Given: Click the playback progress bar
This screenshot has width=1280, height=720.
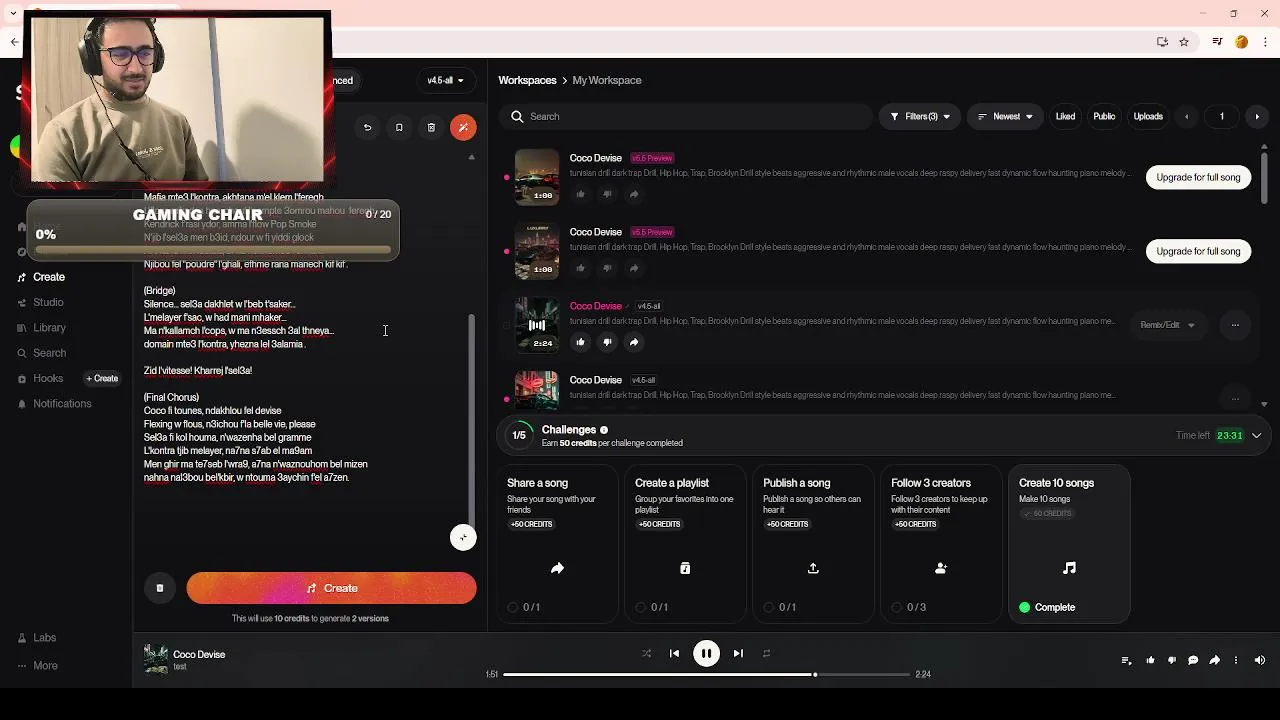Looking at the screenshot, I should click(706, 674).
